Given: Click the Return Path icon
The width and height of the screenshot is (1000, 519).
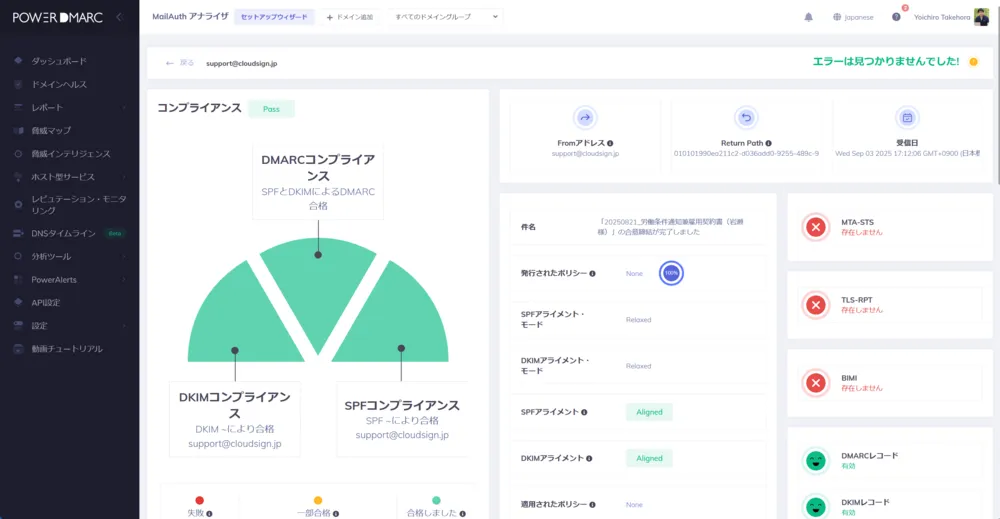Looking at the screenshot, I should (x=746, y=118).
